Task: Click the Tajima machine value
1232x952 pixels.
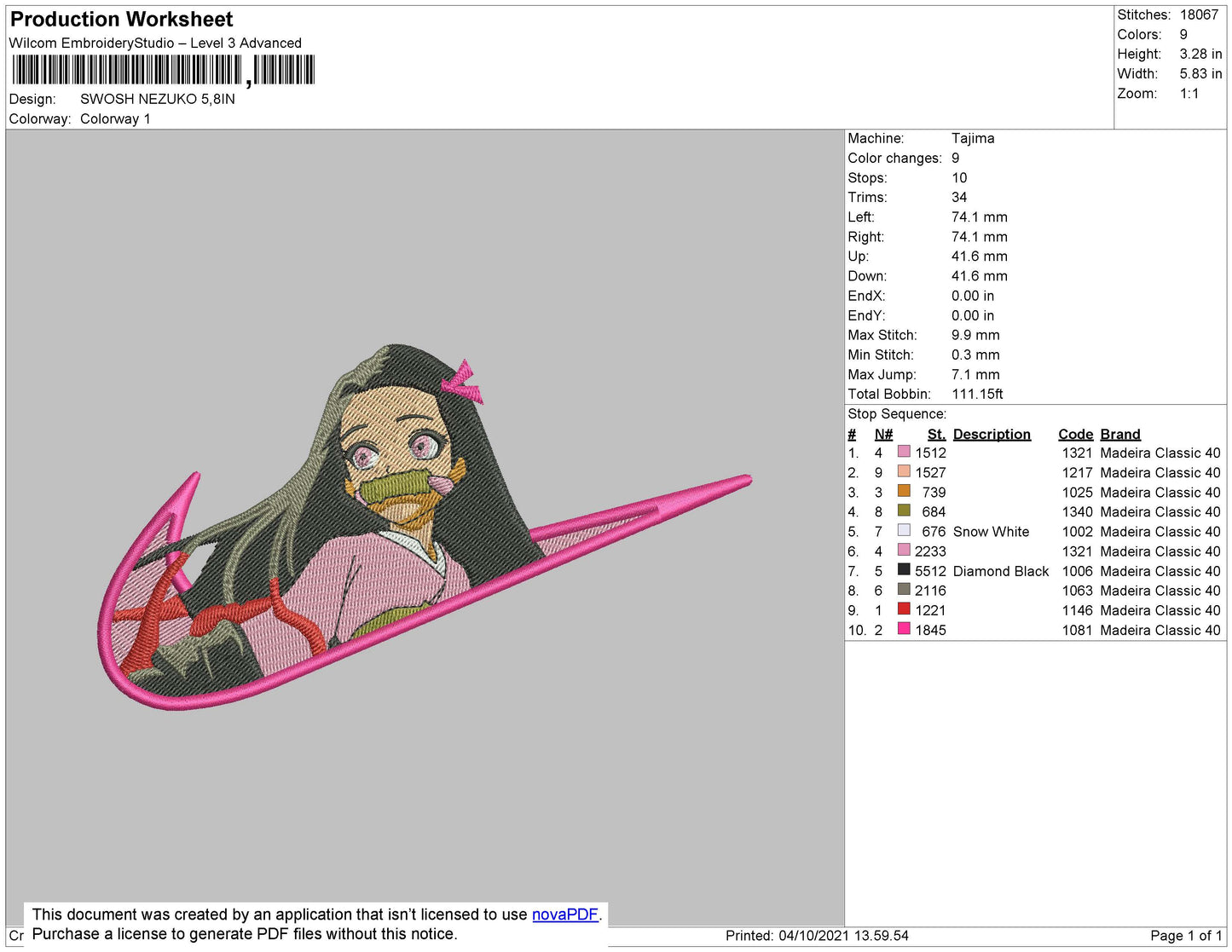Action: 973,138
